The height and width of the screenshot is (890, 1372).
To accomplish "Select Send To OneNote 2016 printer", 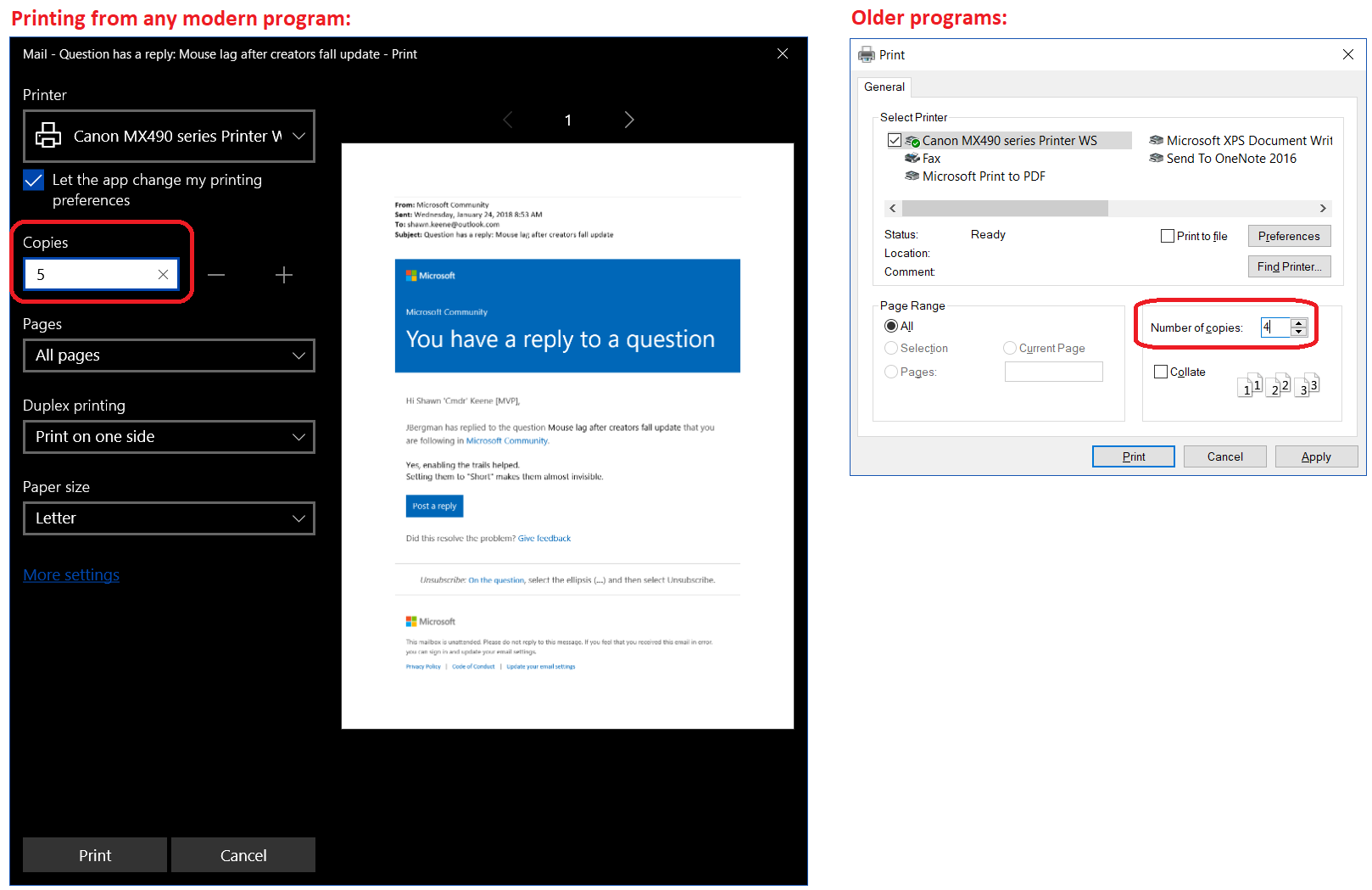I will click(1223, 159).
